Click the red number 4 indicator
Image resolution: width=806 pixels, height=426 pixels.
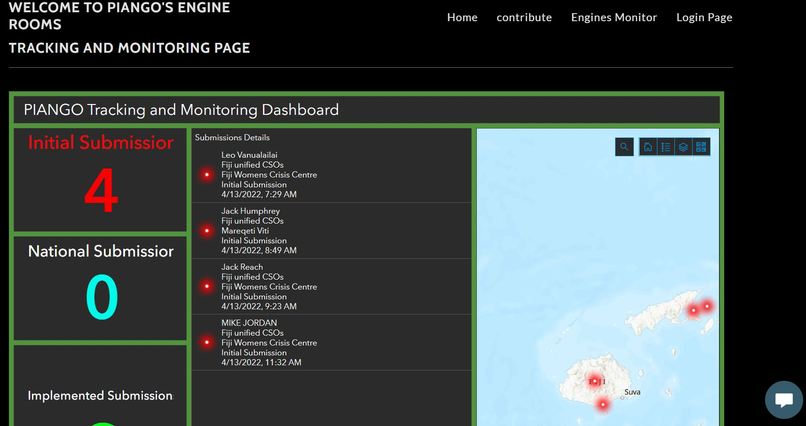click(x=101, y=192)
